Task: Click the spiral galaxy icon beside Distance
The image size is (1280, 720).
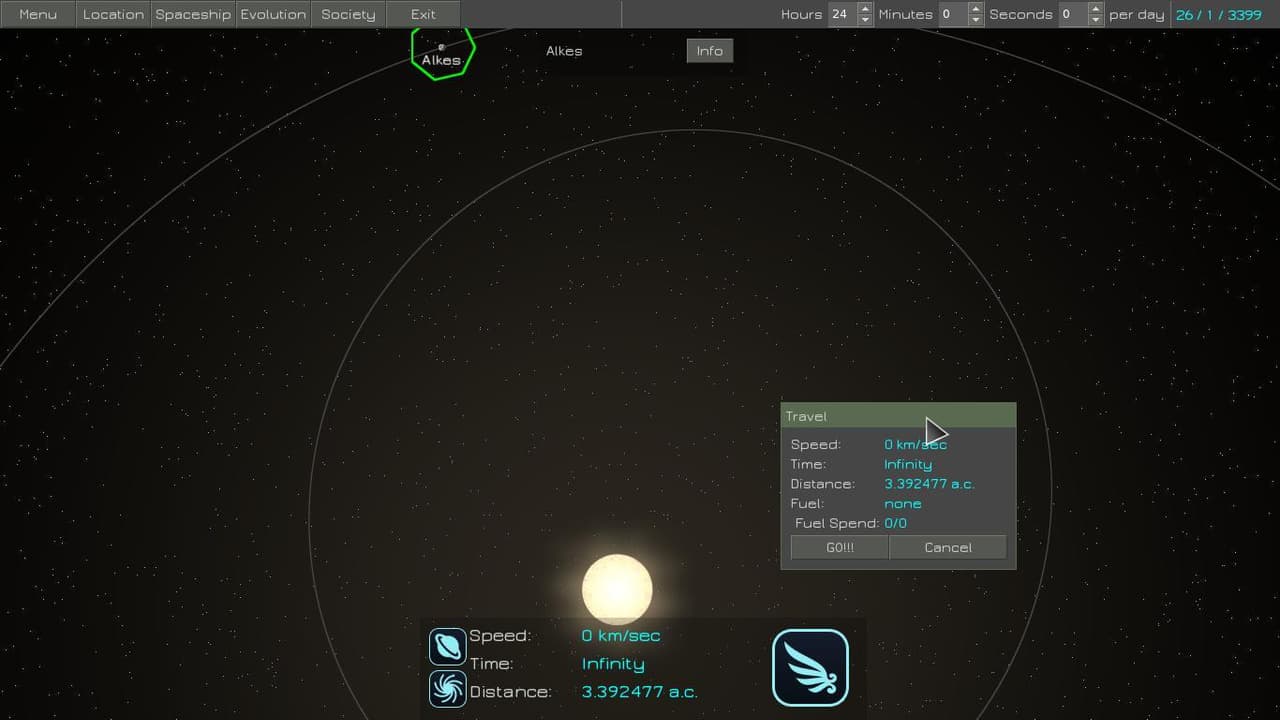Action: (447, 689)
